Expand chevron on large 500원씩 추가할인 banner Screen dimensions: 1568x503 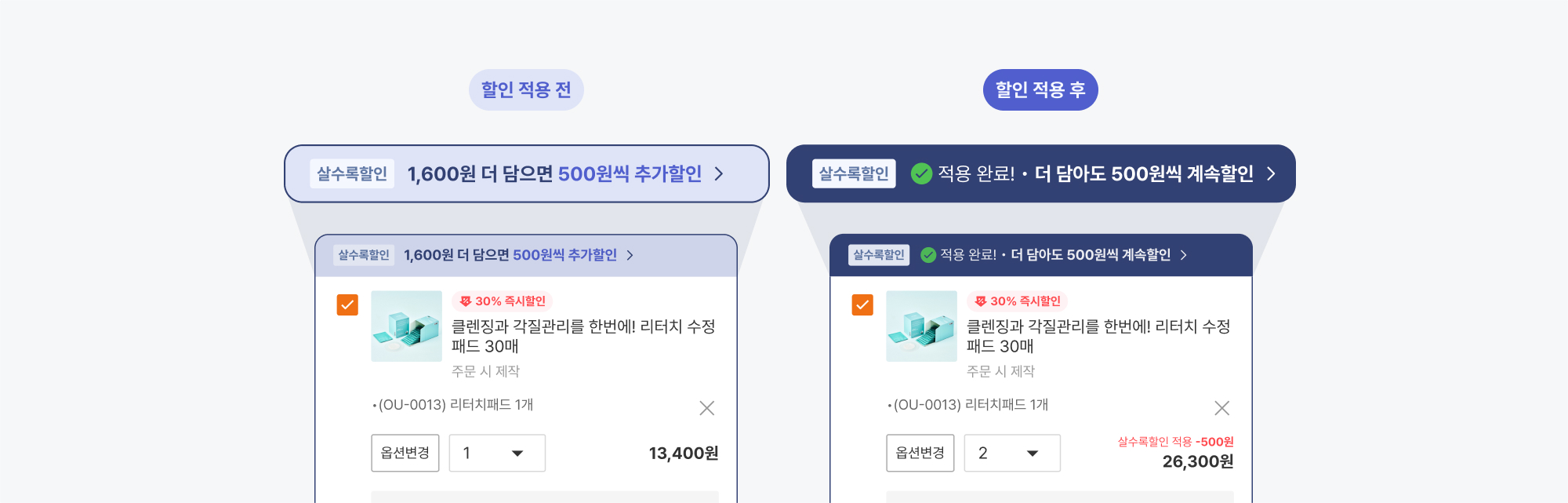[719, 173]
